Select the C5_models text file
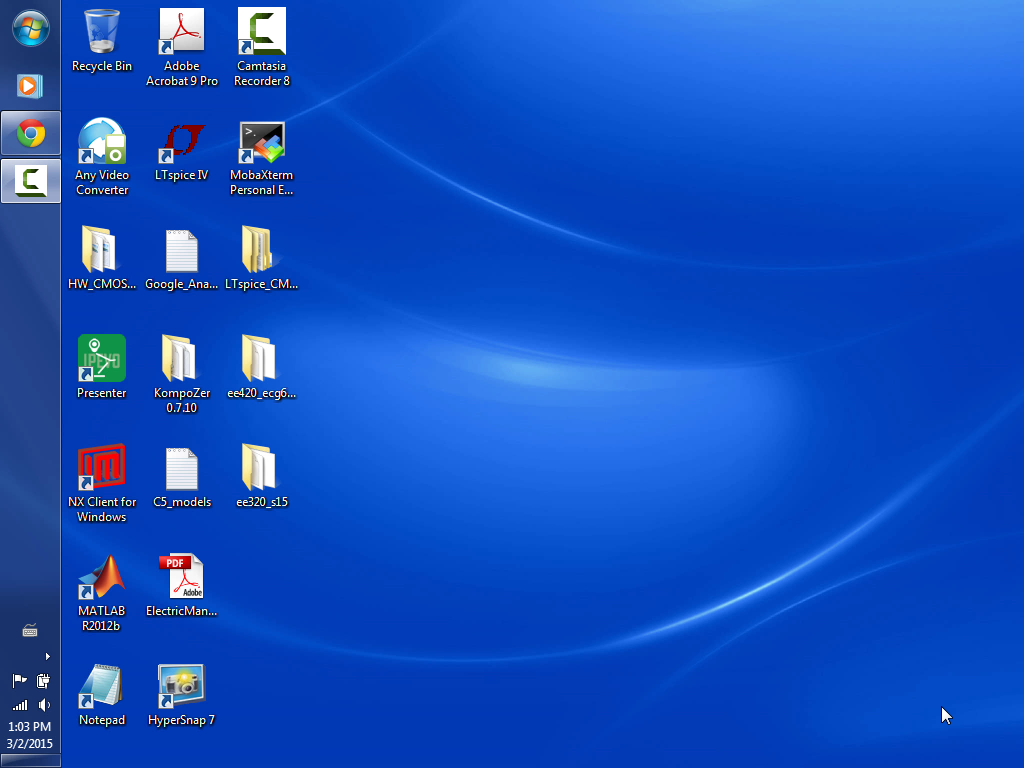The width and height of the screenshot is (1024, 768). click(182, 469)
